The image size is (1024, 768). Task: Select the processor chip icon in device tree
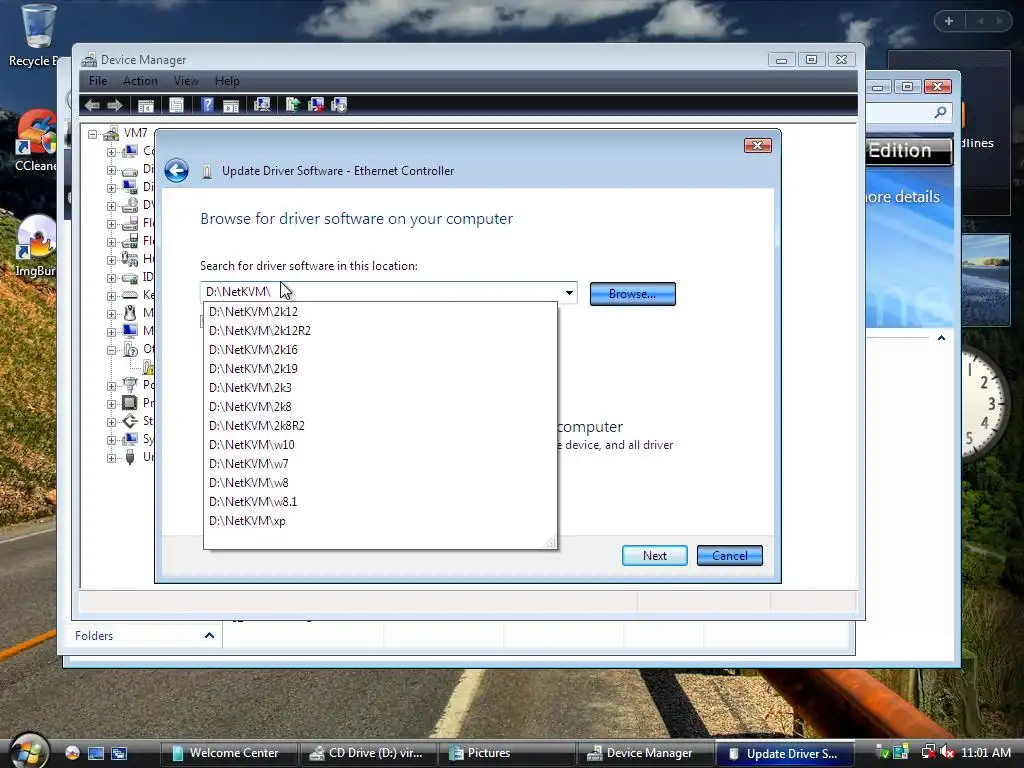click(130, 402)
